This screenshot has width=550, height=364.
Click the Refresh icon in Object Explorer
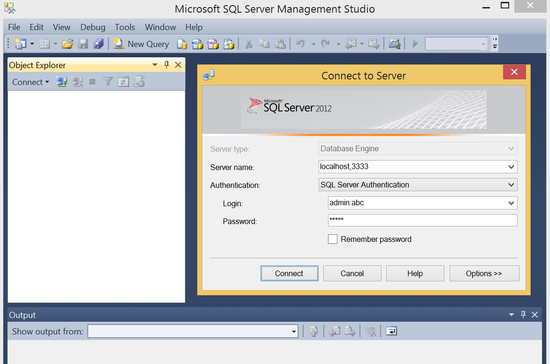pyautogui.click(x=123, y=82)
